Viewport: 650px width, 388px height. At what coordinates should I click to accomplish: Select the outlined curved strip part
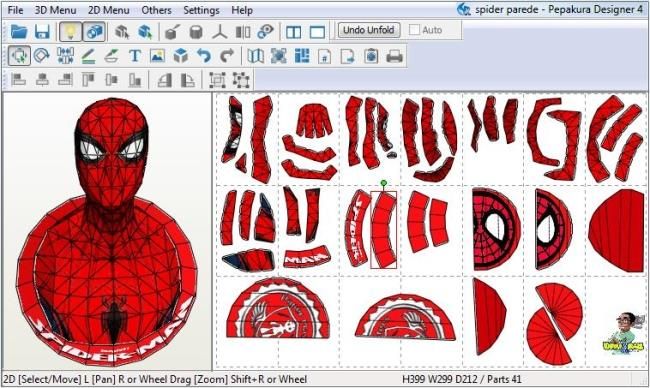point(383,230)
